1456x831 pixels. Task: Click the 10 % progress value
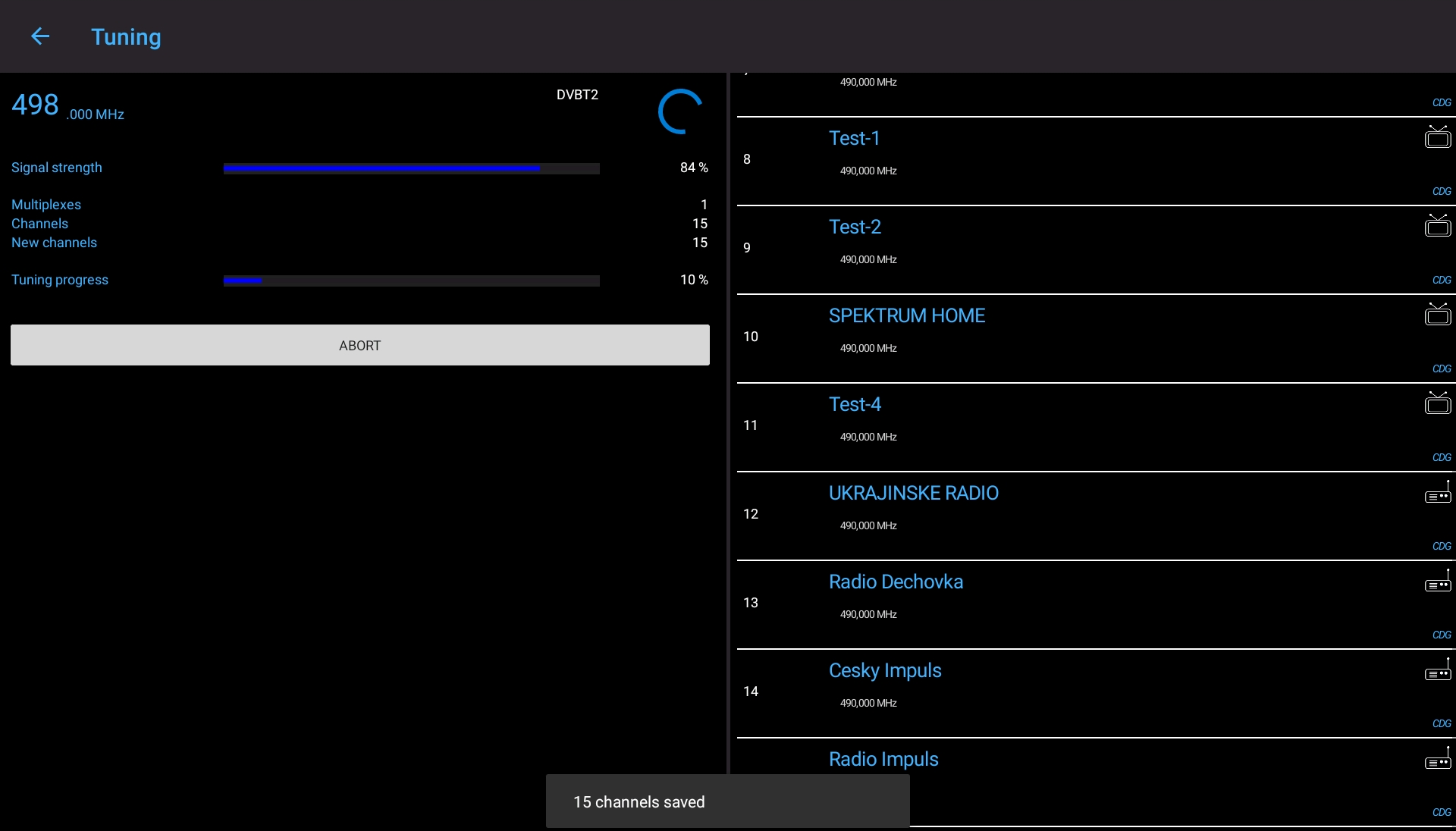(694, 280)
